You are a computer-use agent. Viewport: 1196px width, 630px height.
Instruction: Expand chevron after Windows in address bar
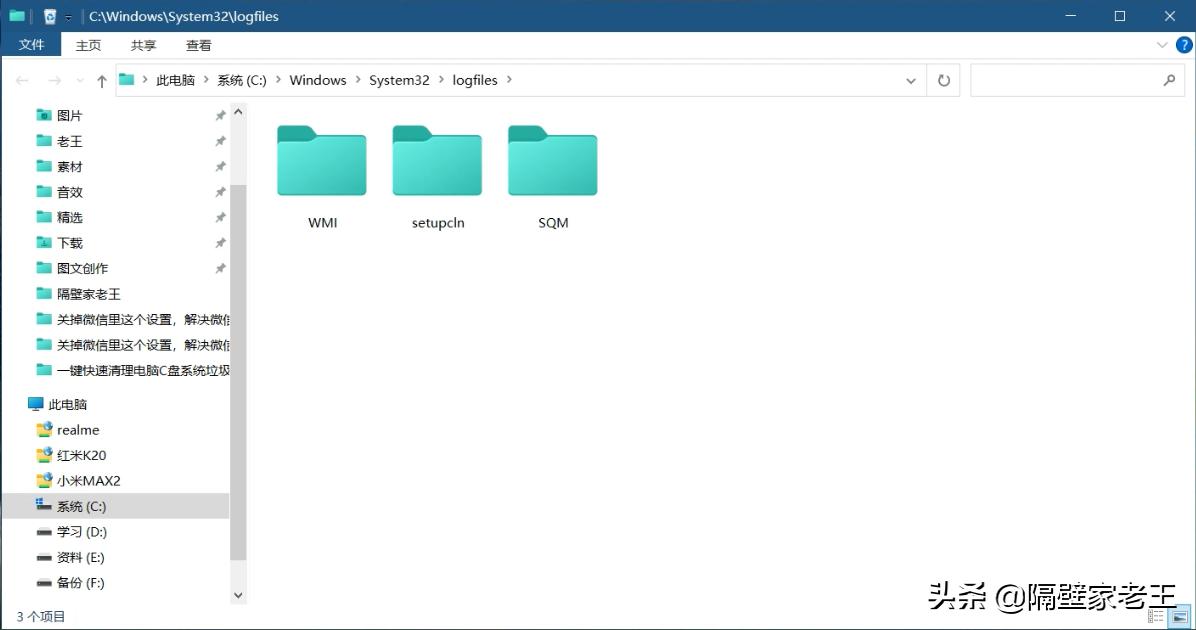click(358, 79)
